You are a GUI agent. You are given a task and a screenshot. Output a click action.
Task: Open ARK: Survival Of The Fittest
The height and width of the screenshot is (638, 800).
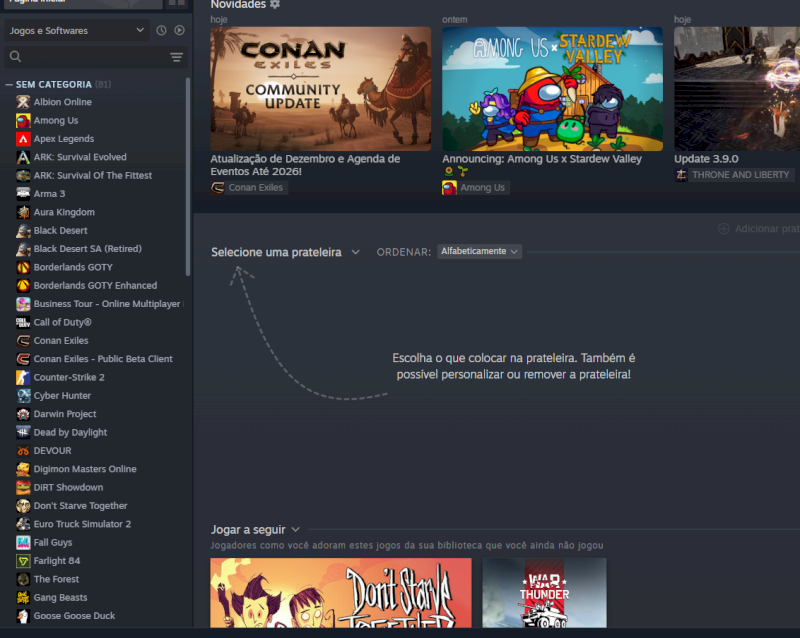click(x=93, y=176)
